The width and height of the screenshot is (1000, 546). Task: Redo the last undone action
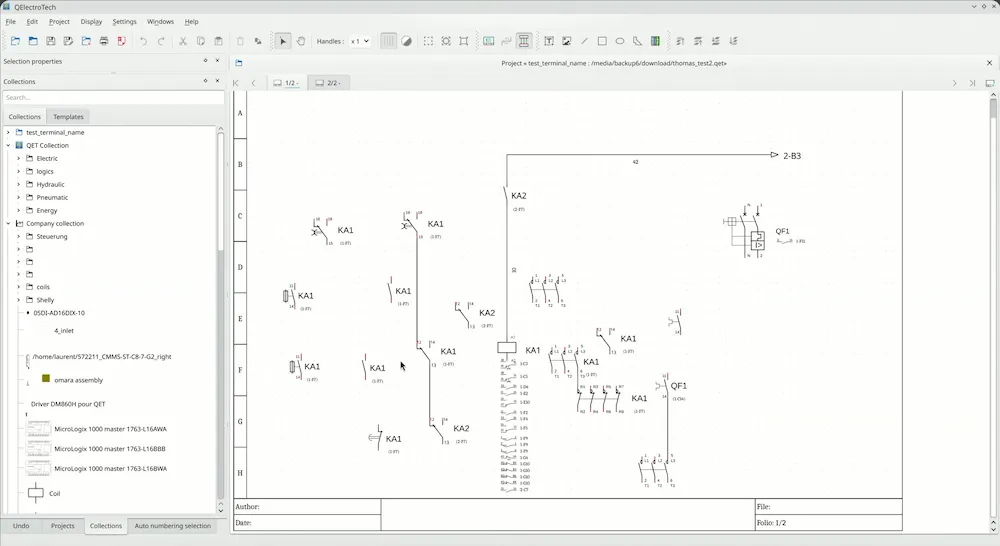click(161, 41)
